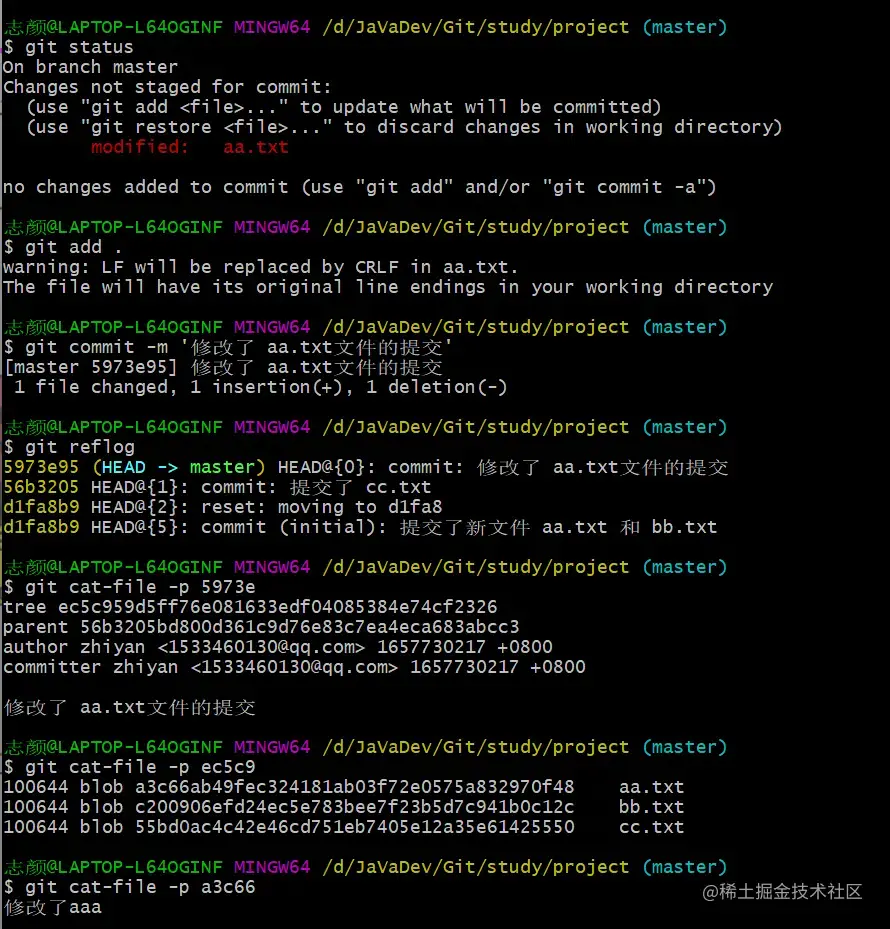Viewport: 890px width, 929px height.
Task: Click the git commit -m command line
Action: [x=228, y=347]
